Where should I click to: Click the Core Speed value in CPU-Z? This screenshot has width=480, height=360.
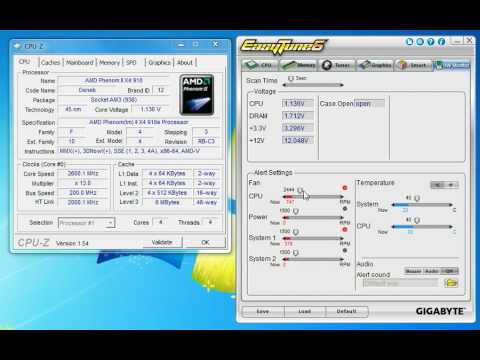[x=83, y=173]
